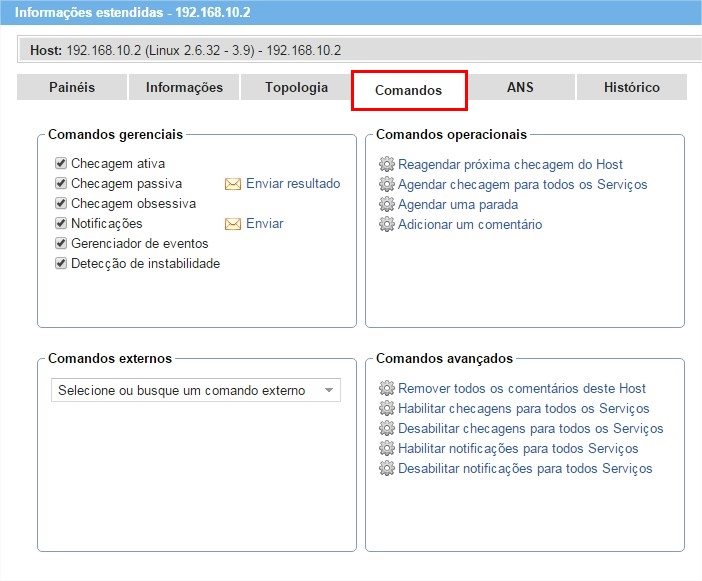This screenshot has width=702, height=581.
Task: Open the Histórico tab
Action: point(631,87)
